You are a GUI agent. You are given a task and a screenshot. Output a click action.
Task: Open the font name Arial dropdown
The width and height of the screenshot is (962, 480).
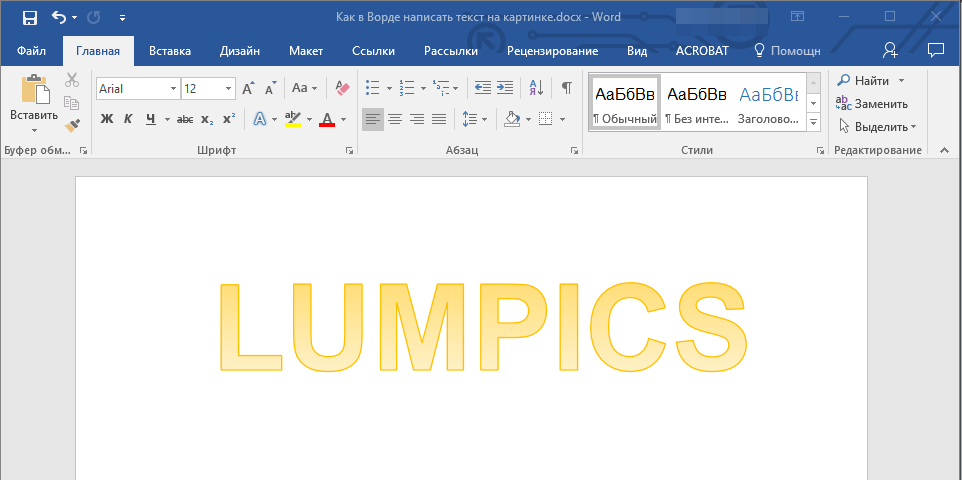click(x=173, y=89)
